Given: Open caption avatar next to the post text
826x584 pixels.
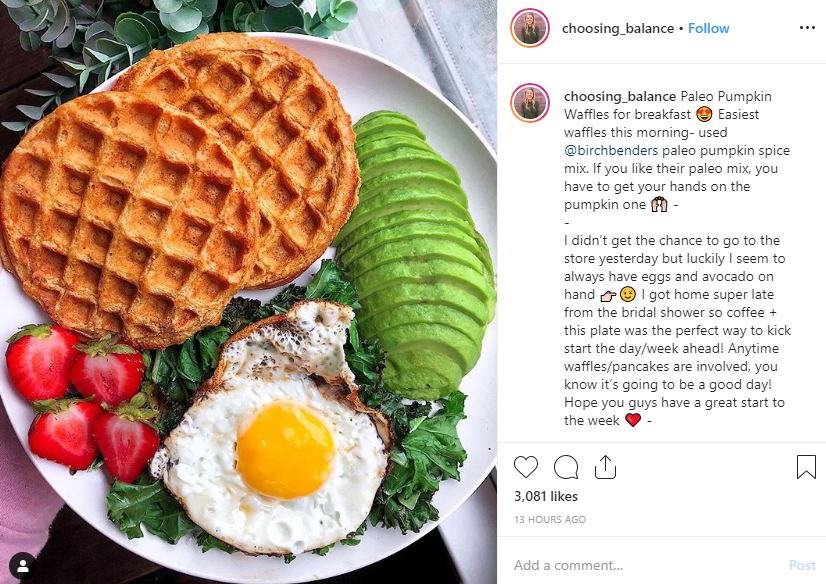Looking at the screenshot, I should 530,103.
